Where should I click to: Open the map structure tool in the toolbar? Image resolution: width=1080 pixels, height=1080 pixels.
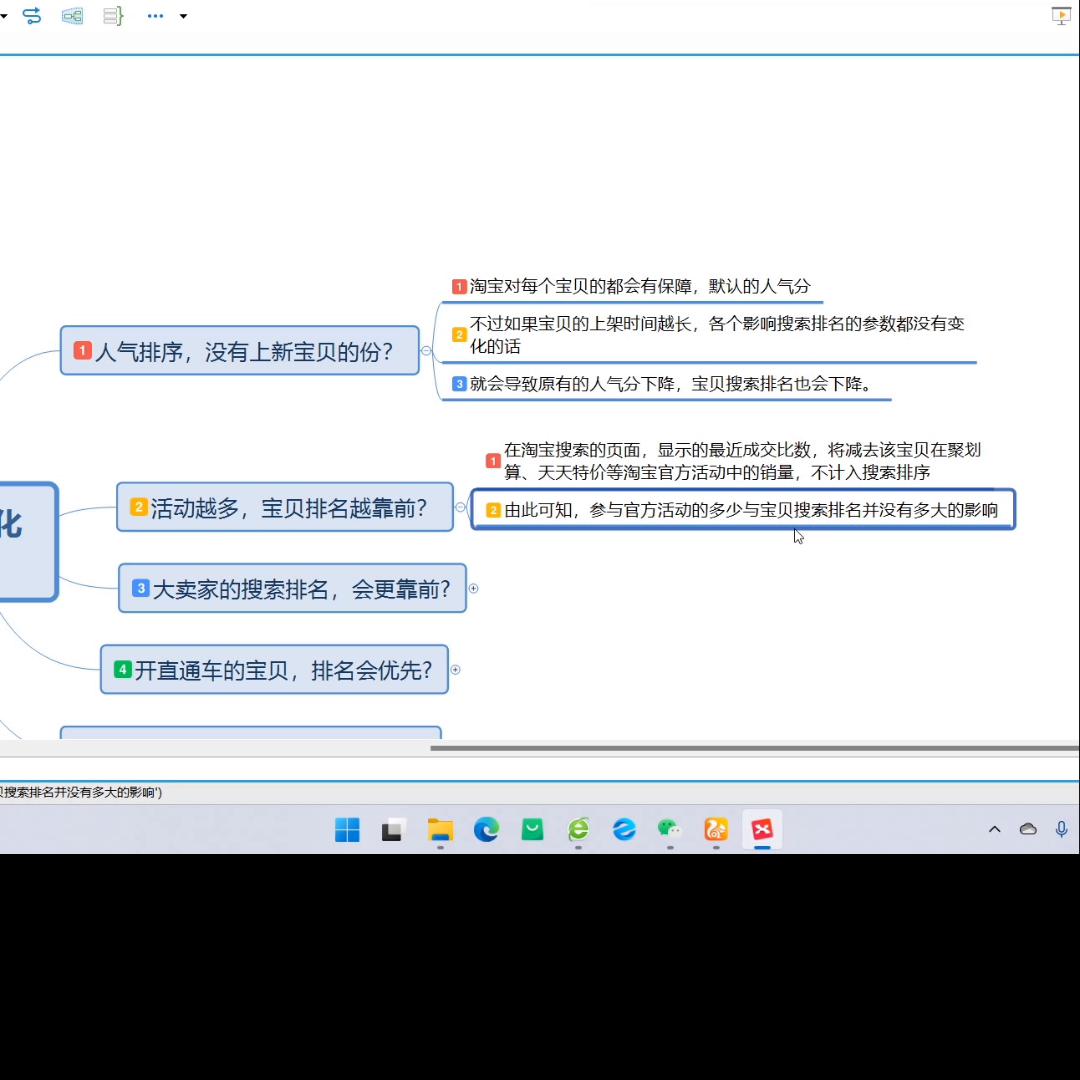pyautogui.click(x=72, y=16)
